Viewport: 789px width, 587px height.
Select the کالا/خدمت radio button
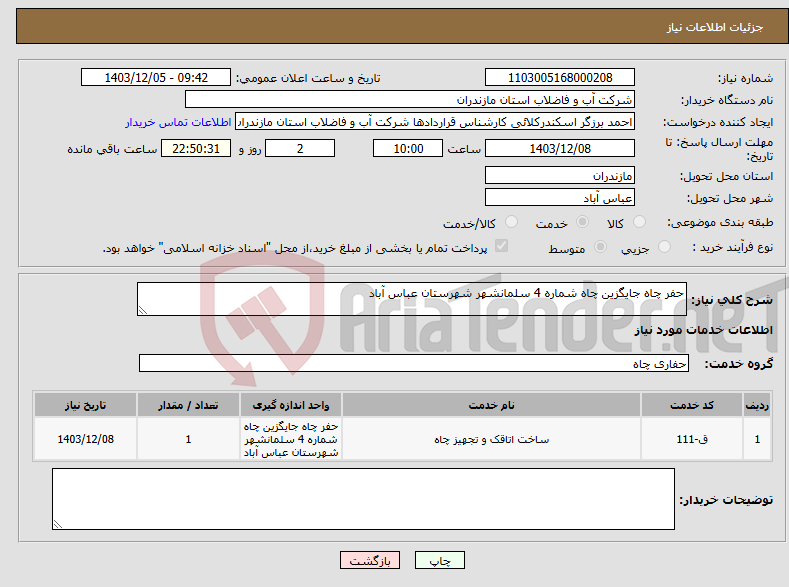coord(511,222)
